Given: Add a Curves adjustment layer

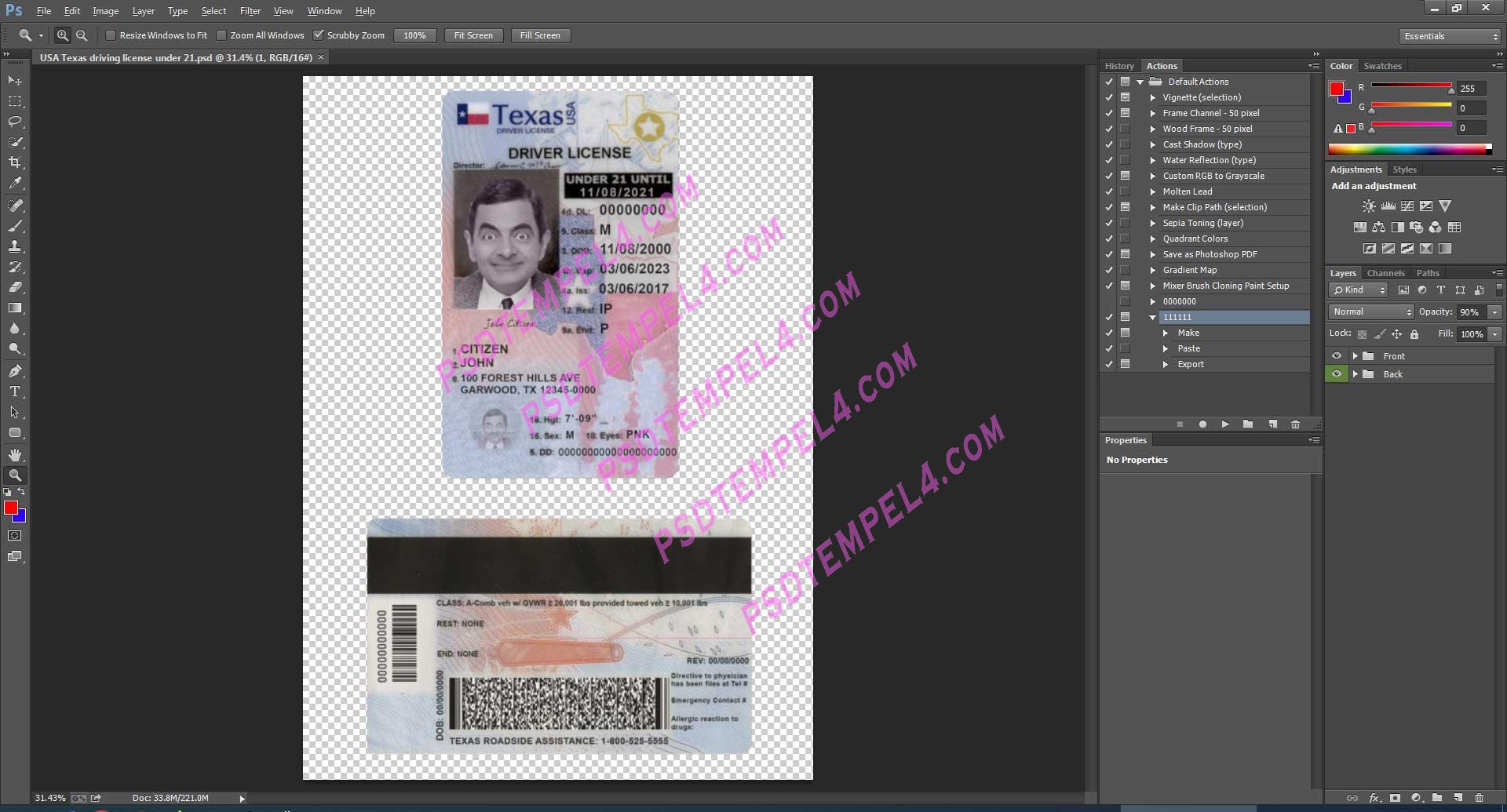Looking at the screenshot, I should click(x=1406, y=206).
